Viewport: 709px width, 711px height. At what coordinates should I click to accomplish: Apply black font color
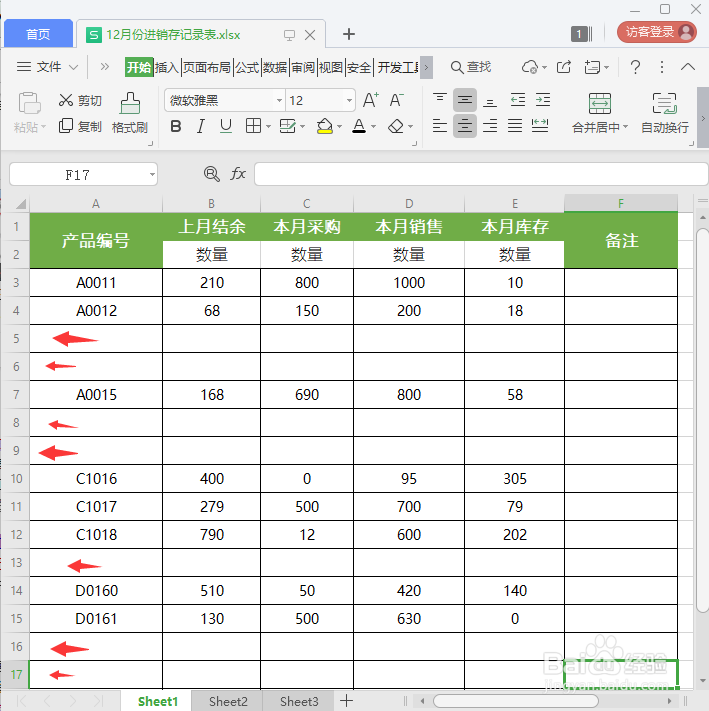[359, 126]
